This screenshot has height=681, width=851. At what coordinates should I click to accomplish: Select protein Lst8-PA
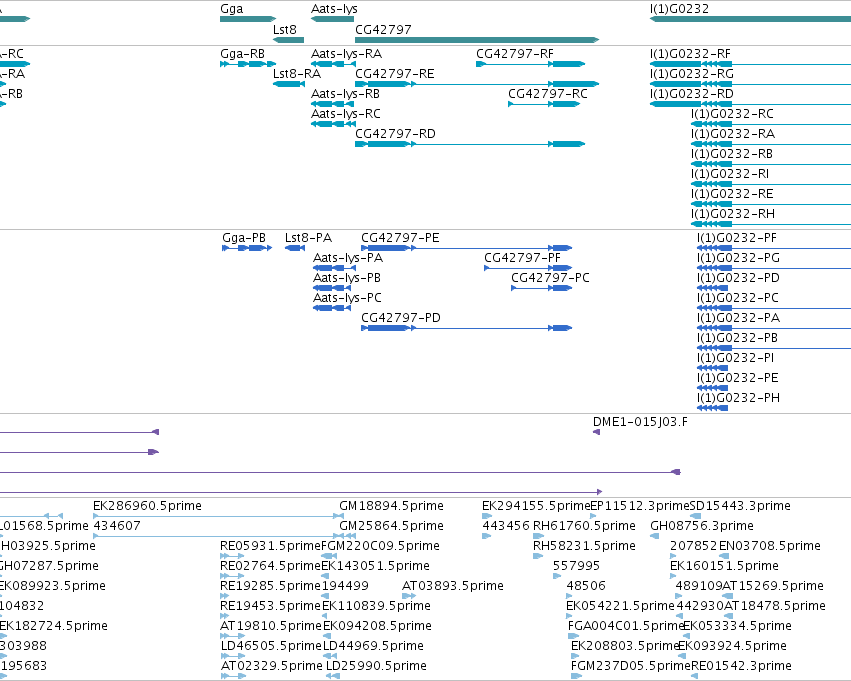click(x=295, y=248)
